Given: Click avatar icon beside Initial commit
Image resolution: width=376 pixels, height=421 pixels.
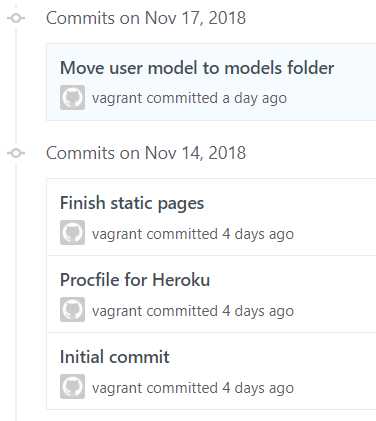Looking at the screenshot, I should tap(72, 387).
